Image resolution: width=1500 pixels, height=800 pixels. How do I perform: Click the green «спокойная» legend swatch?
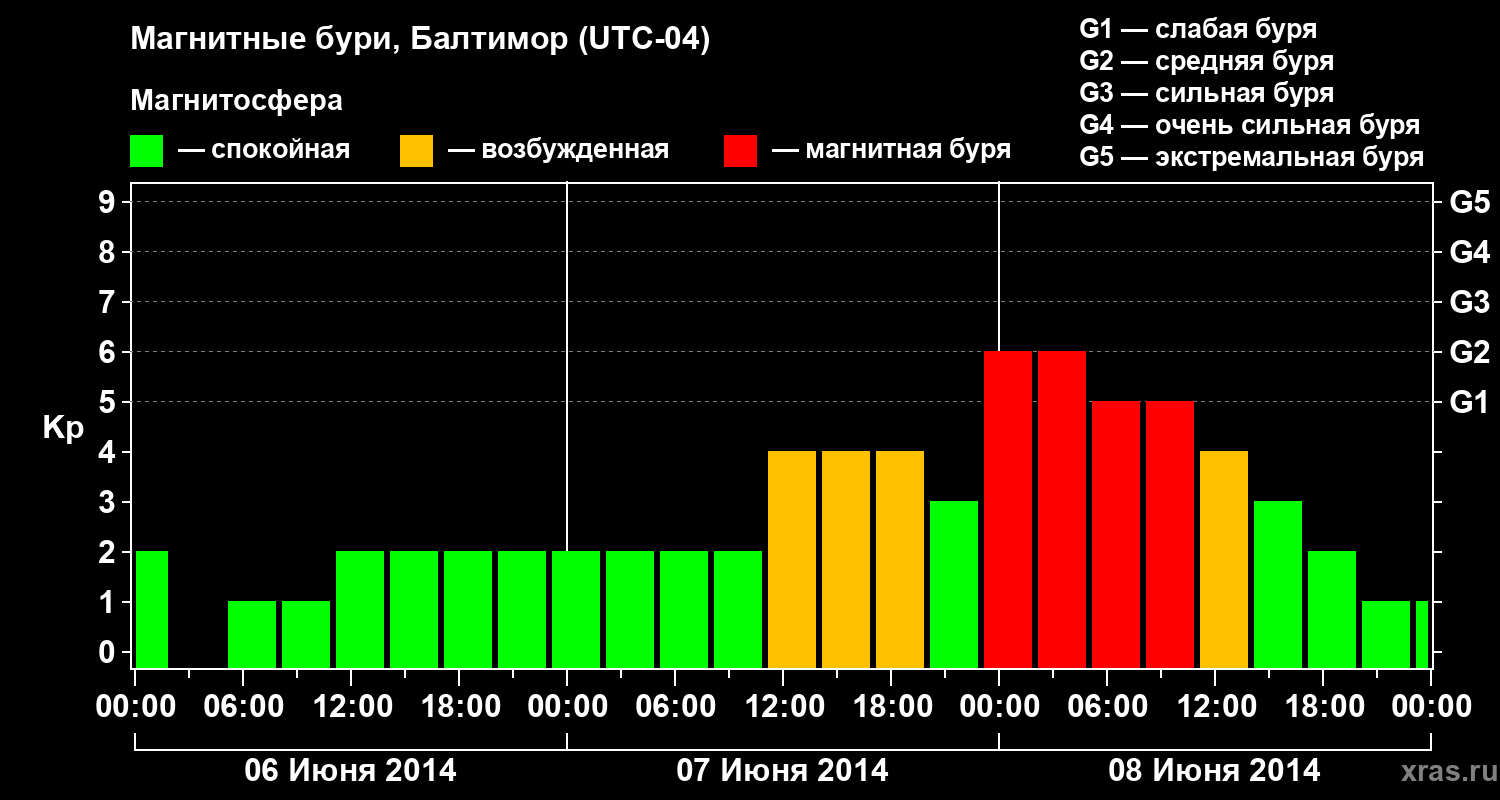click(x=146, y=151)
